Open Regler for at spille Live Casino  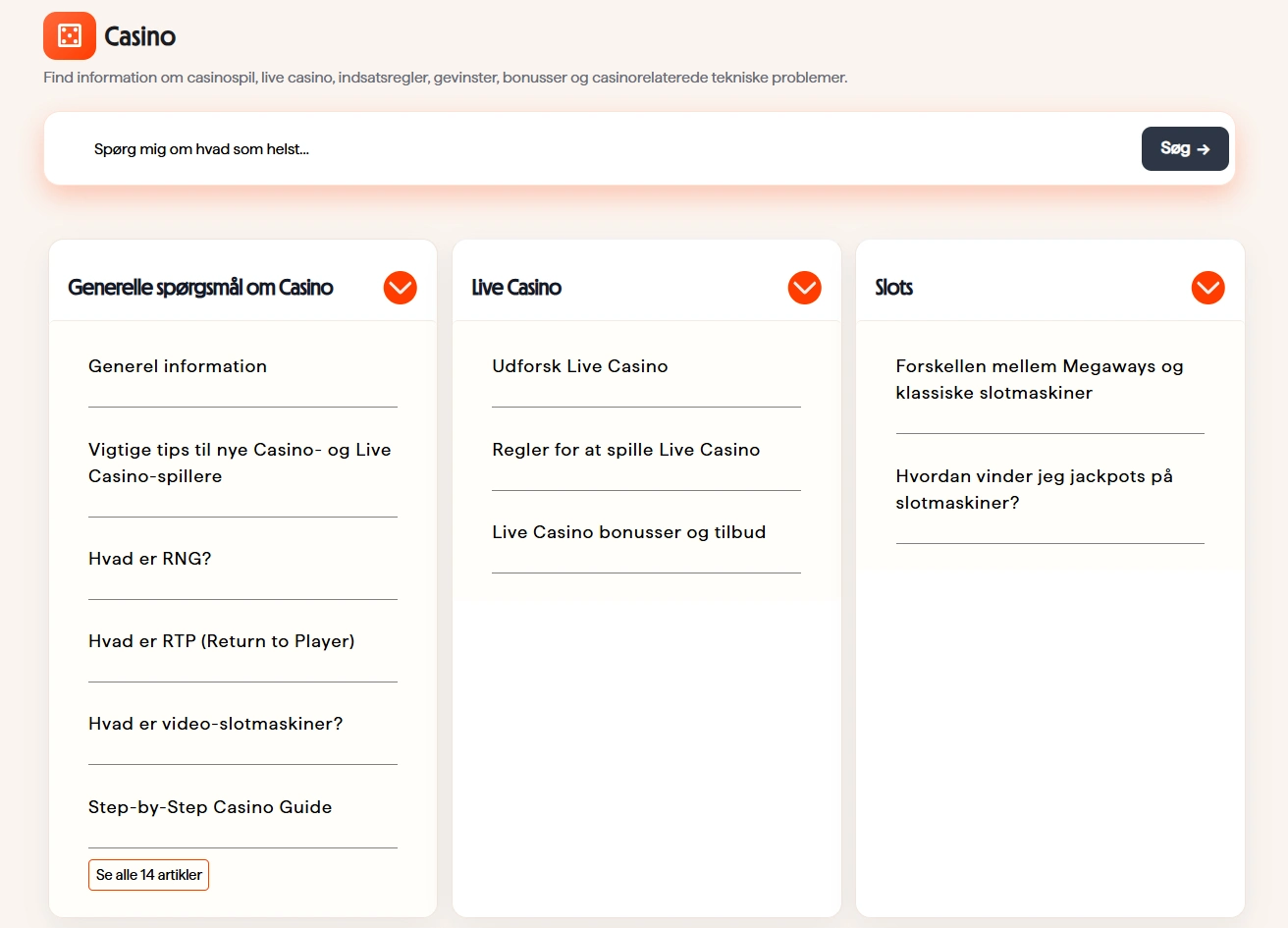[x=626, y=450]
